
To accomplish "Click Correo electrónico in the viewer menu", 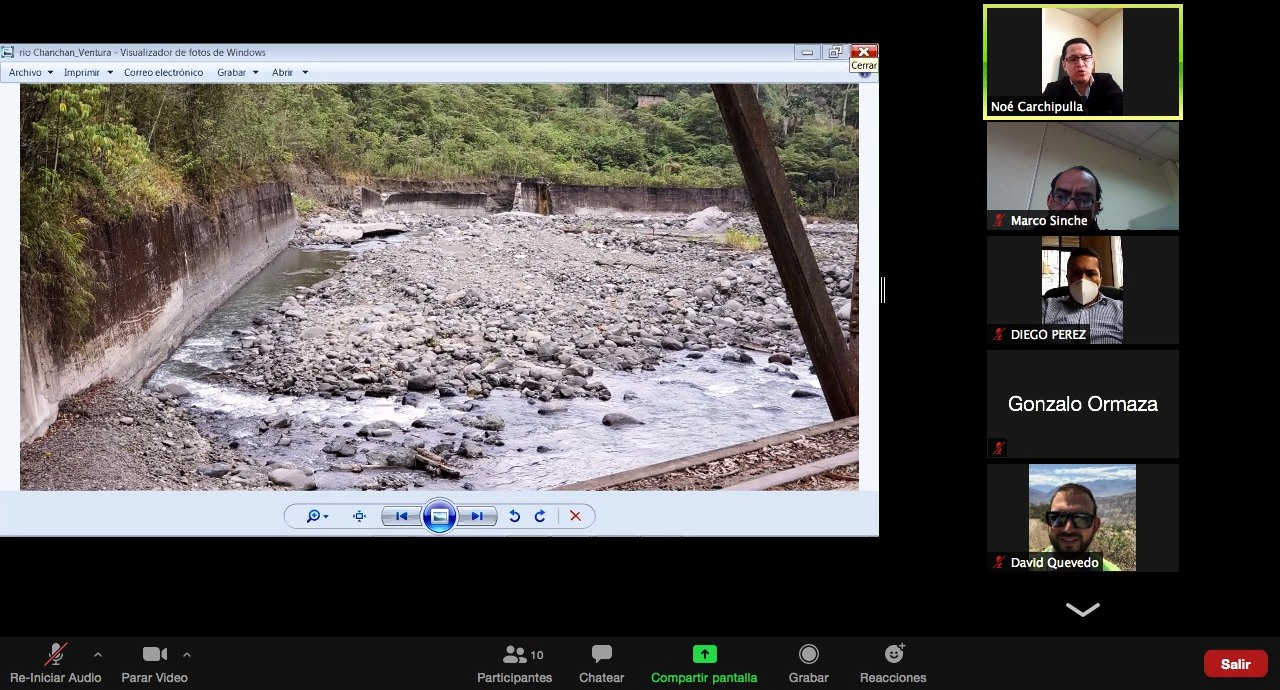I will click(x=163, y=72).
